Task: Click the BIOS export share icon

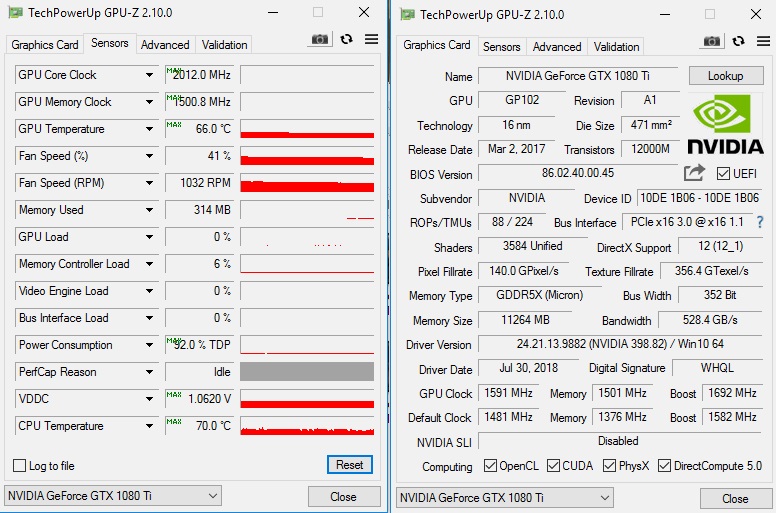Action: click(694, 173)
